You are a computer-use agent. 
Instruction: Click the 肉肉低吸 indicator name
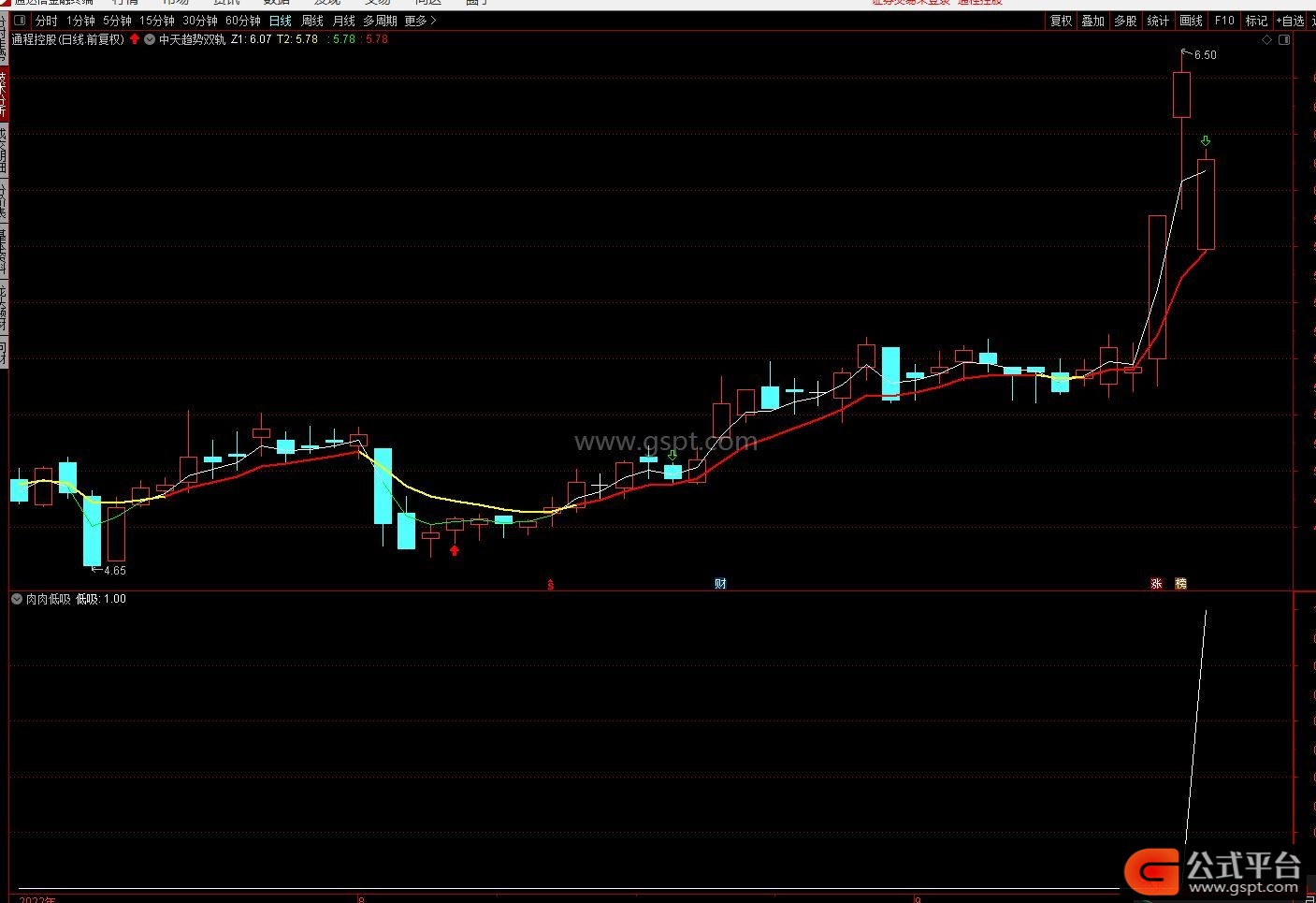[x=48, y=599]
